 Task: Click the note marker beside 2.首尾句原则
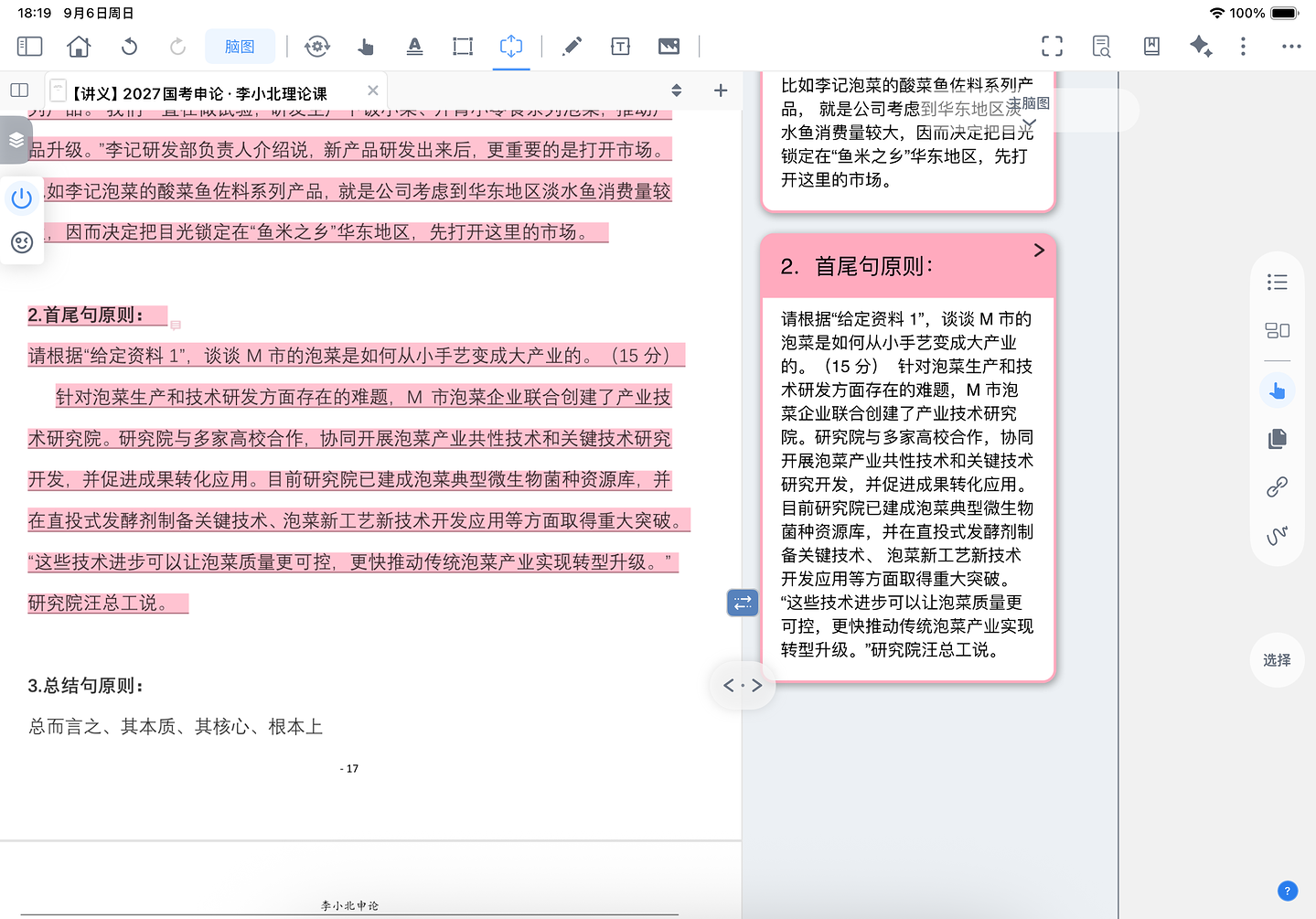176,325
